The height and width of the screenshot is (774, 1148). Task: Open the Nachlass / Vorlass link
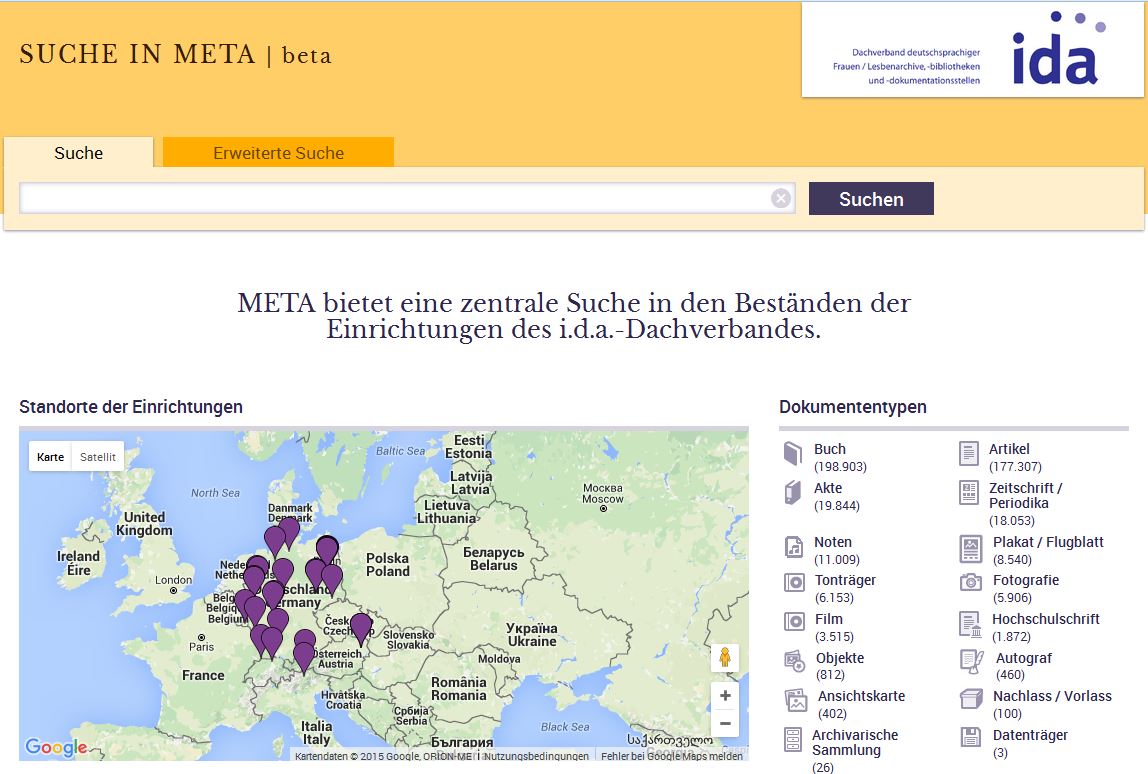point(1052,696)
